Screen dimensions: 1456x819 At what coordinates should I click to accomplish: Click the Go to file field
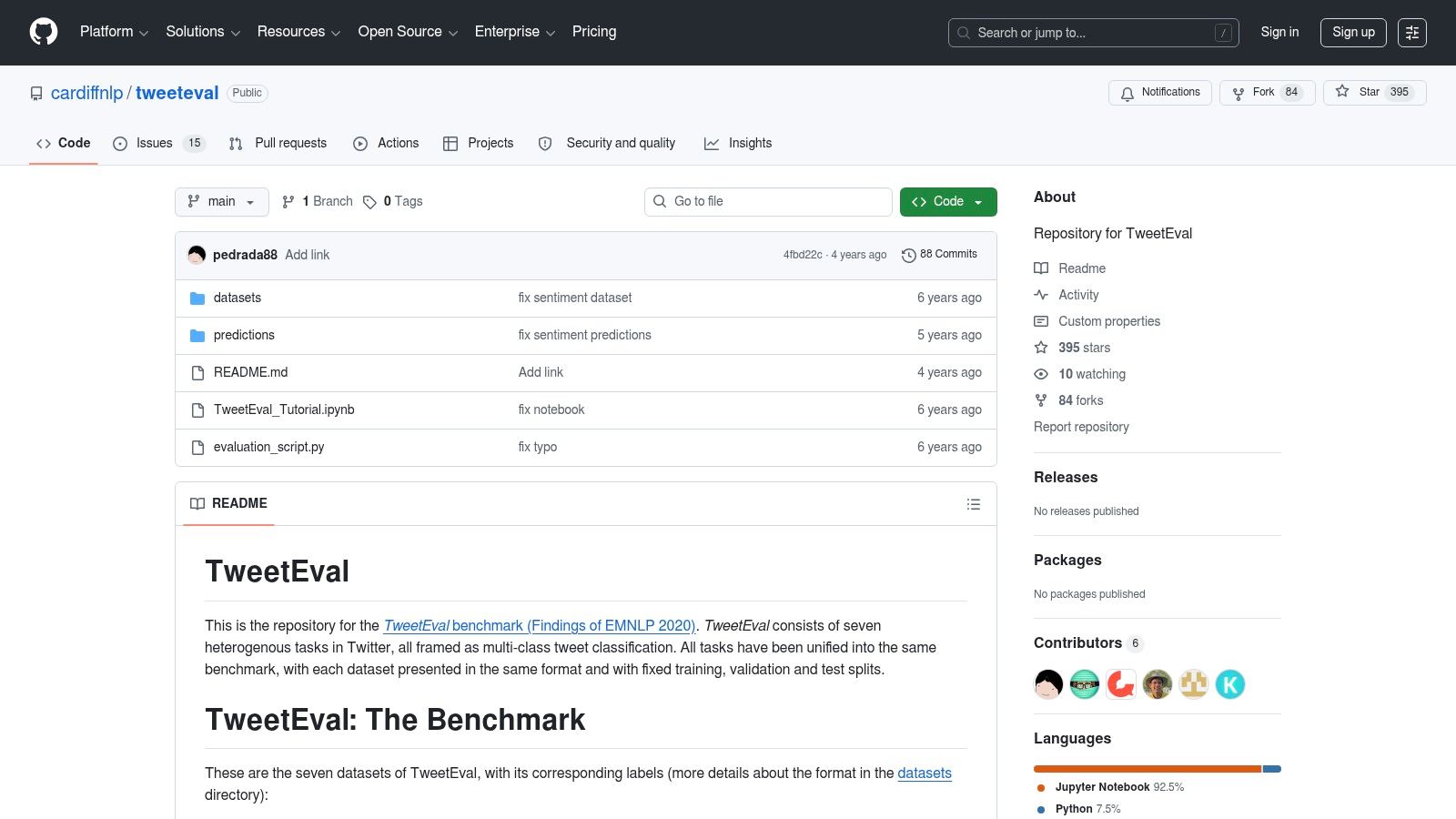click(767, 201)
